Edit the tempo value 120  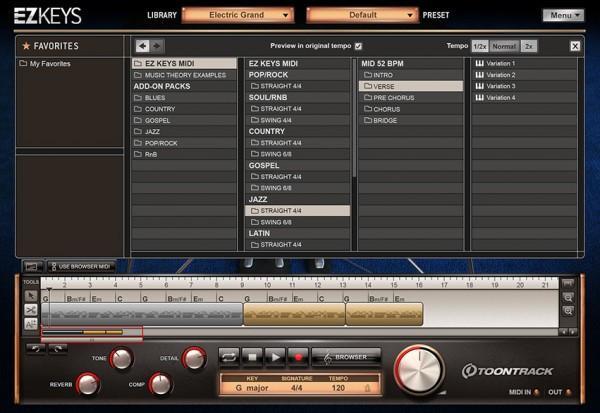(338, 388)
